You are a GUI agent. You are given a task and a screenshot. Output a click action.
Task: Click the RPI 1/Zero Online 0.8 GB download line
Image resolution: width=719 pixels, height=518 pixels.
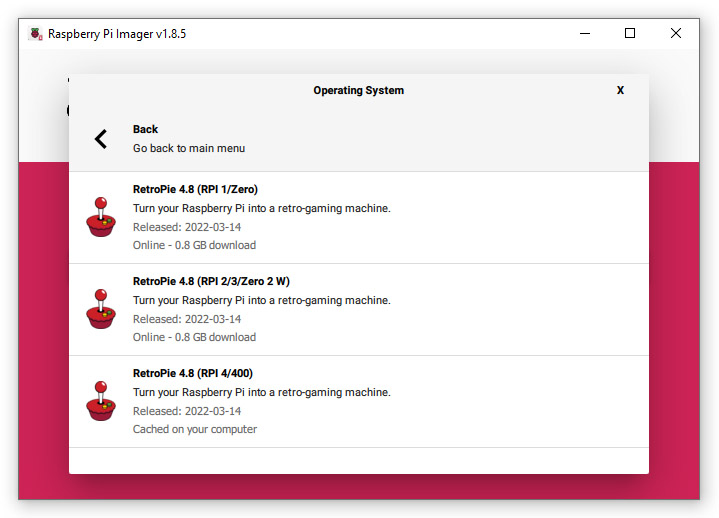194,245
